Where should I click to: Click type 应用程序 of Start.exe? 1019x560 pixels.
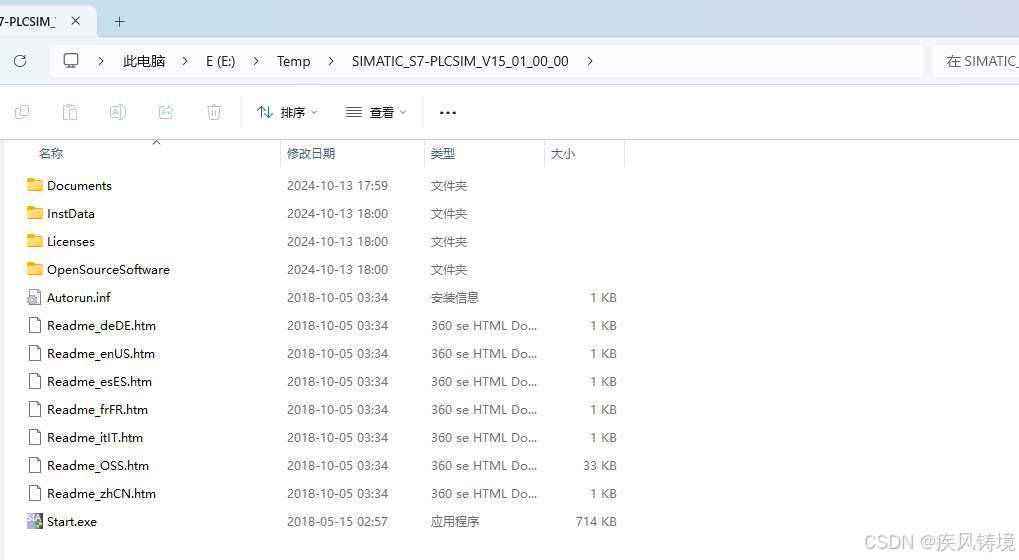pyautogui.click(x=455, y=521)
